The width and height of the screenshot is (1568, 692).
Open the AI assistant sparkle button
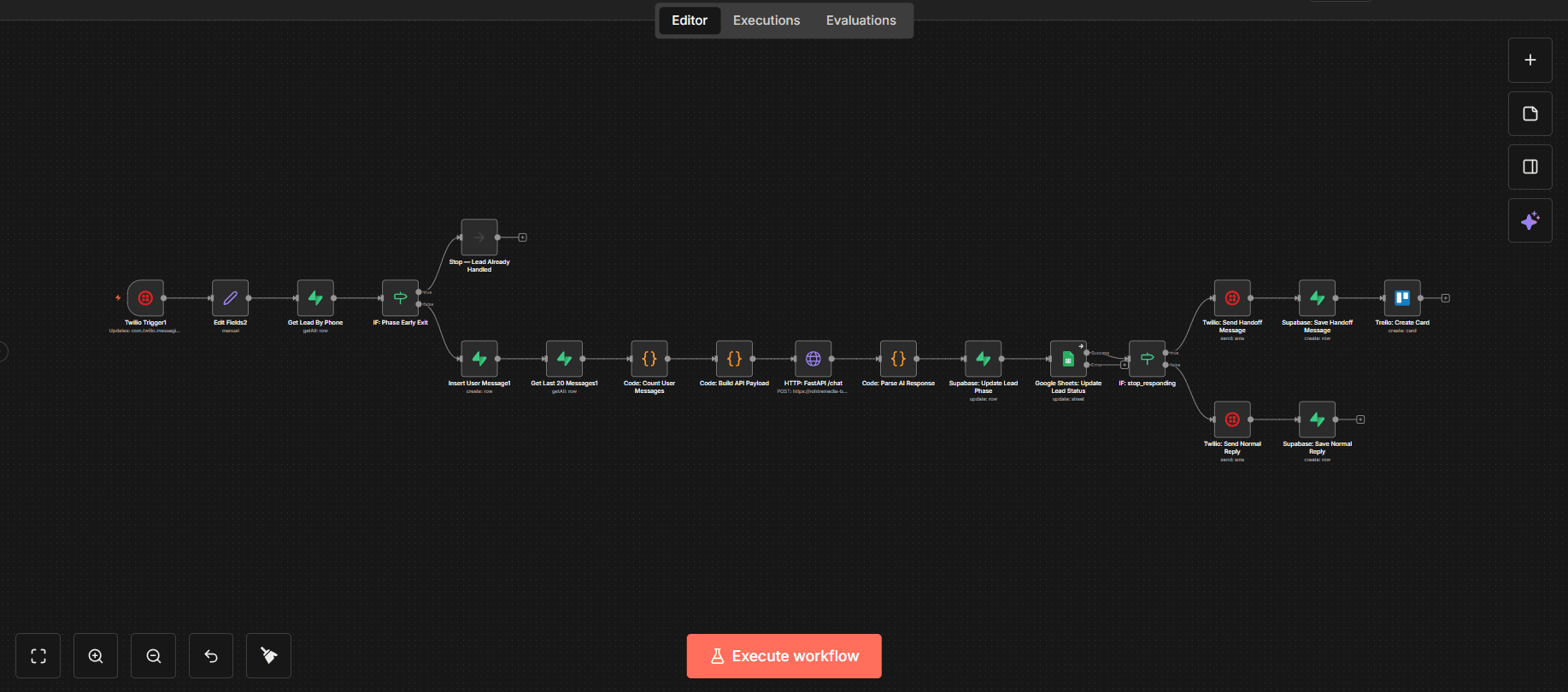click(x=1530, y=220)
